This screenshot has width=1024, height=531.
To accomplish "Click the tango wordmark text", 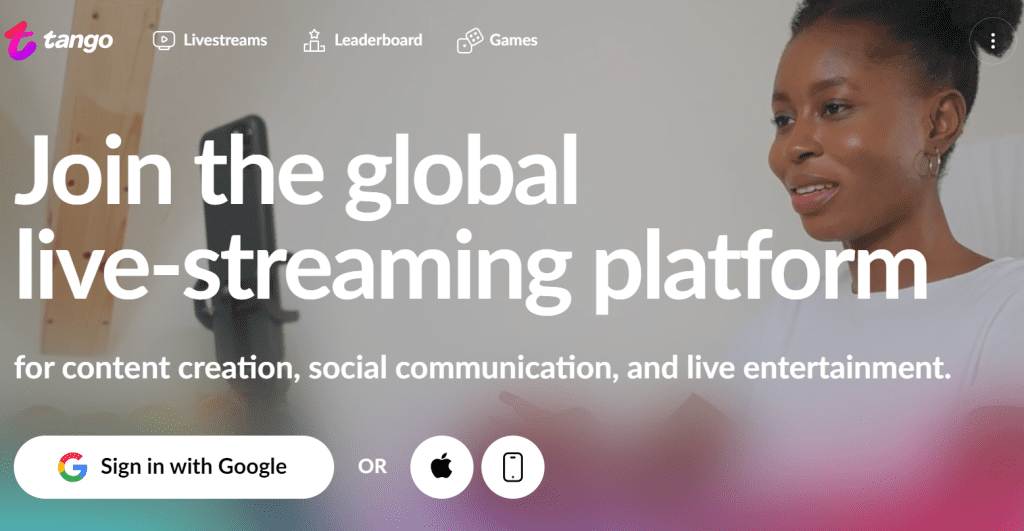I will click(78, 41).
